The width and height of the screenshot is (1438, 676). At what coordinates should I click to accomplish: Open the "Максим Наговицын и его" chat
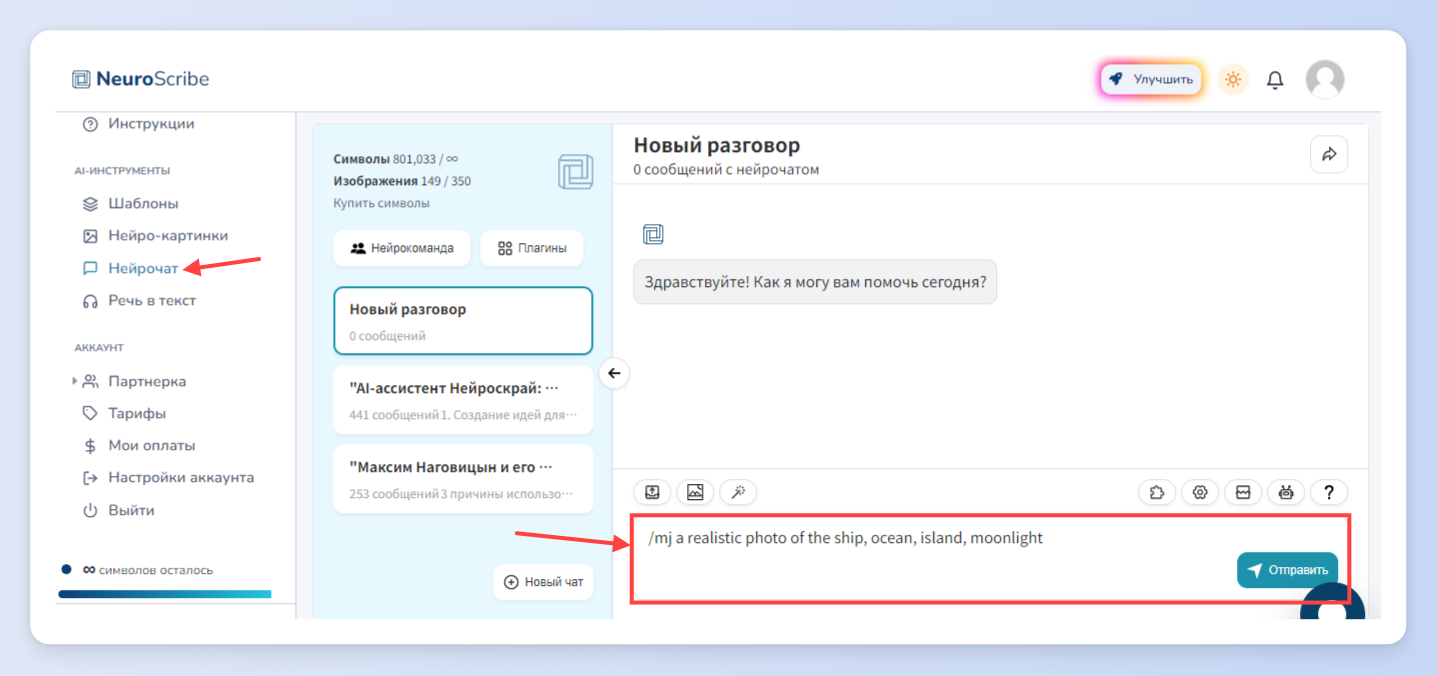pos(463,479)
